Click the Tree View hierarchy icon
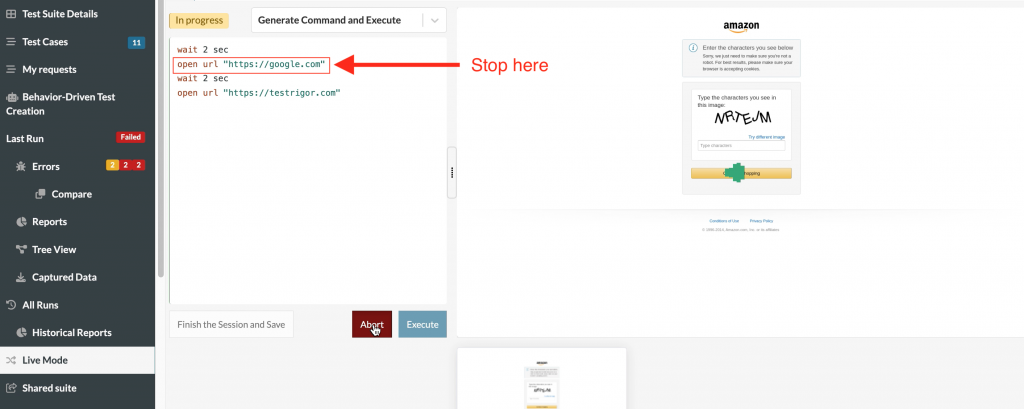 21,249
